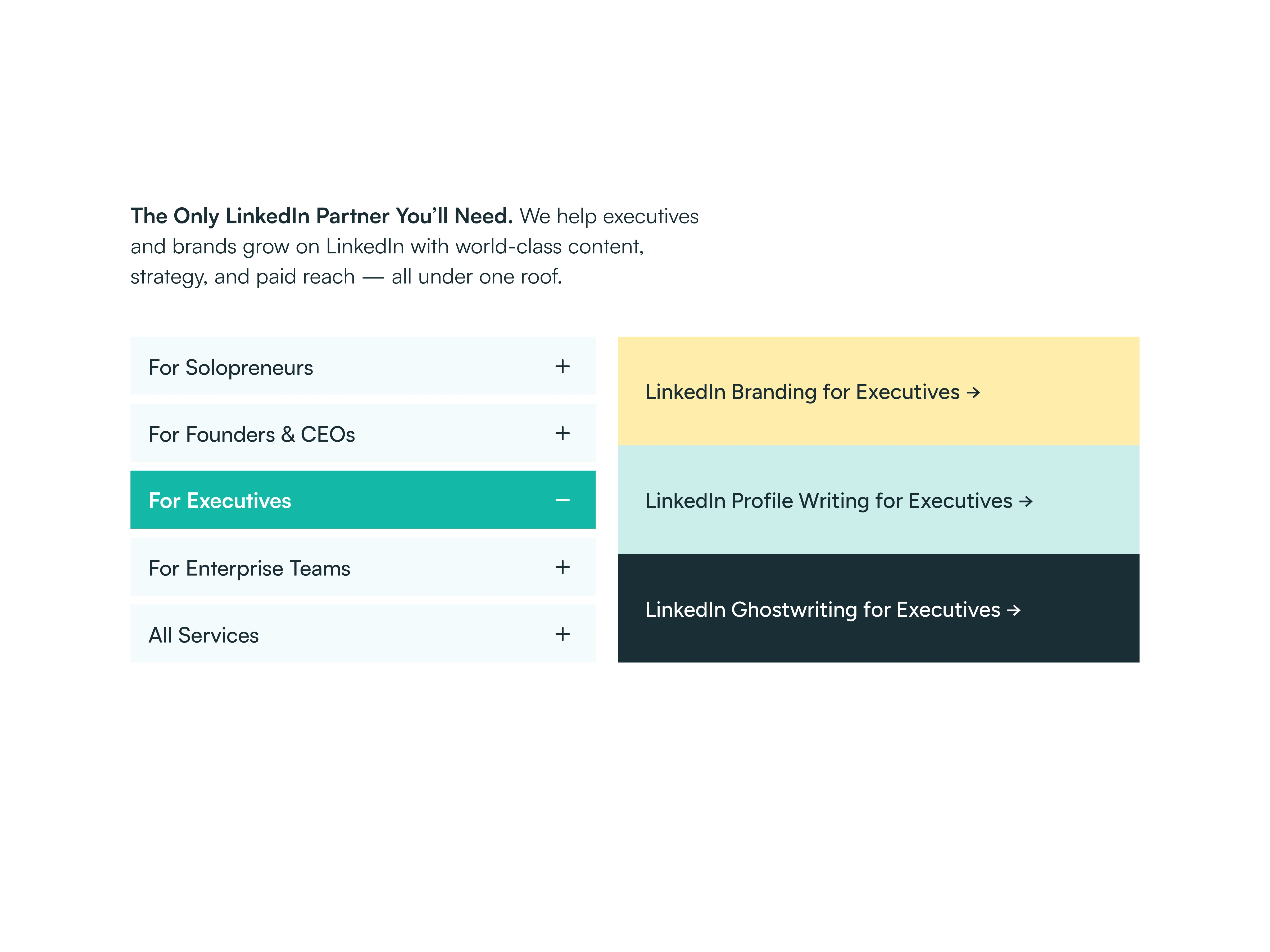Open the LinkedIn Ghostwriting for Executives link text
Screen dimensions: 1270x952
[822, 610]
